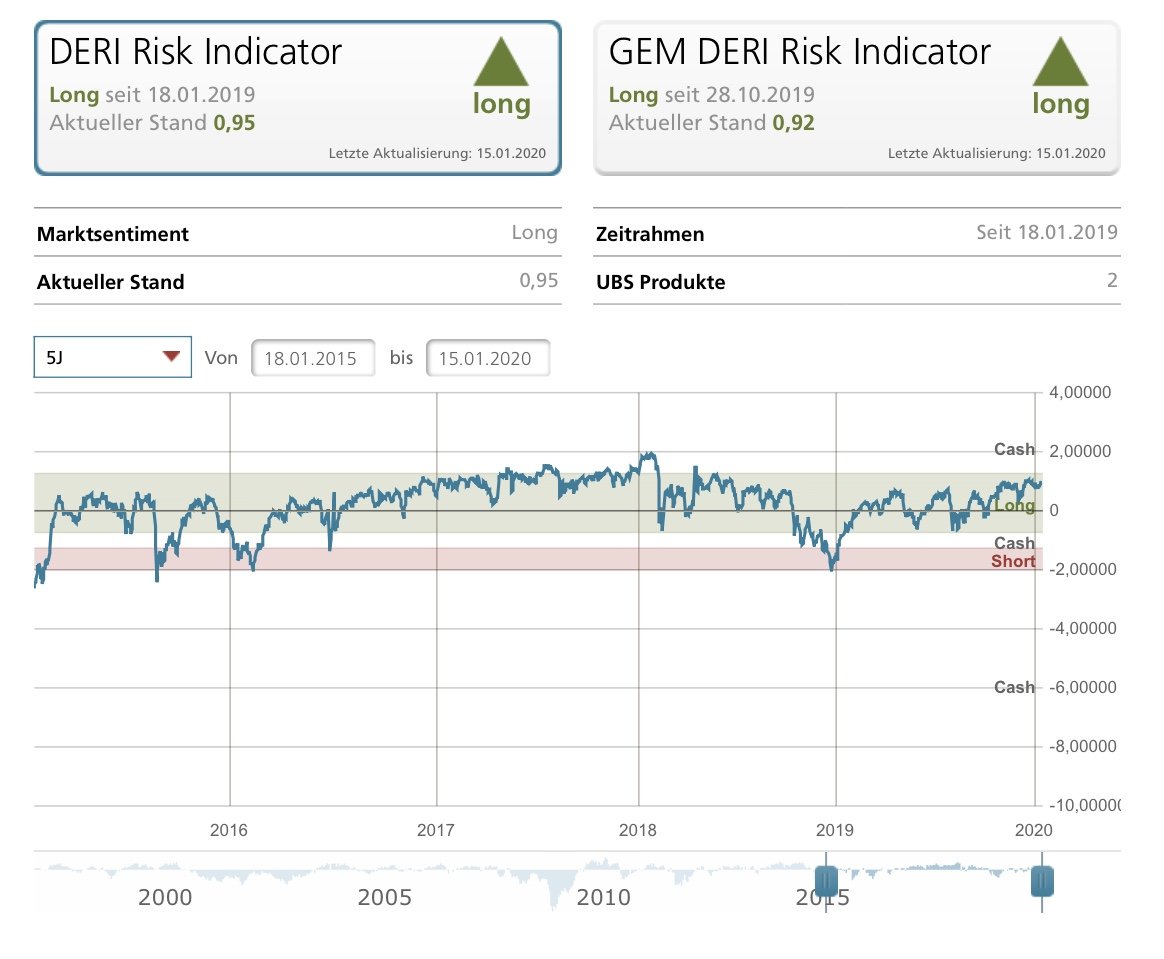Click the Marktsentiment row
The width and height of the screenshot is (1164, 959).
click(x=298, y=234)
